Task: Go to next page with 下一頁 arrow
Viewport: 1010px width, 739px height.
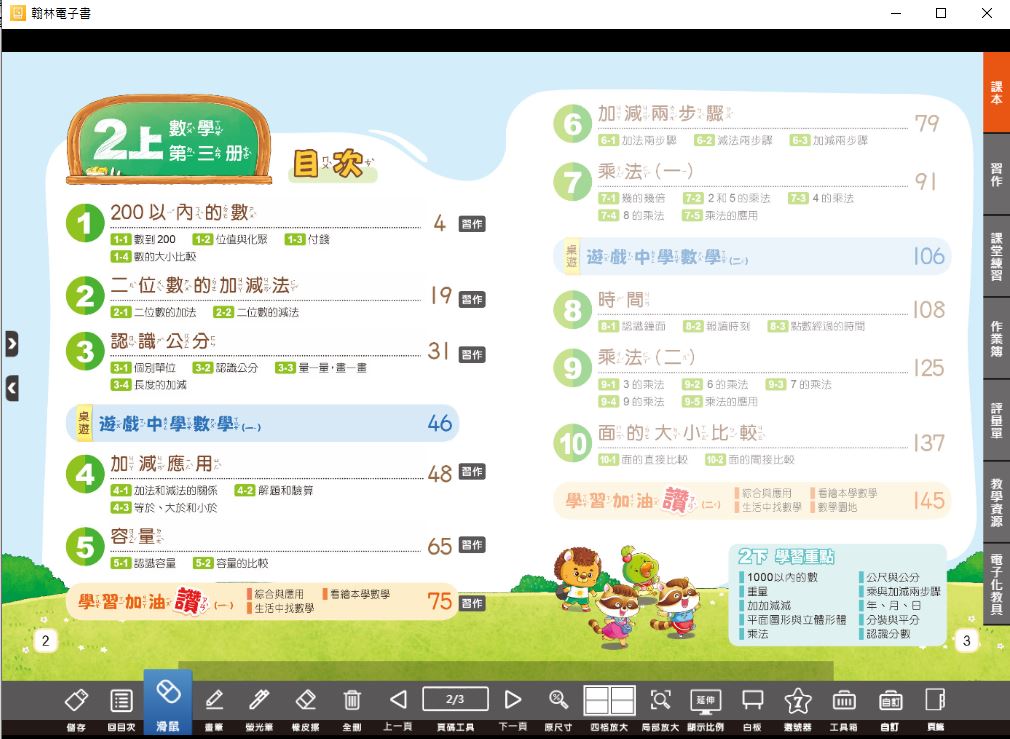Action: pyautogui.click(x=513, y=700)
